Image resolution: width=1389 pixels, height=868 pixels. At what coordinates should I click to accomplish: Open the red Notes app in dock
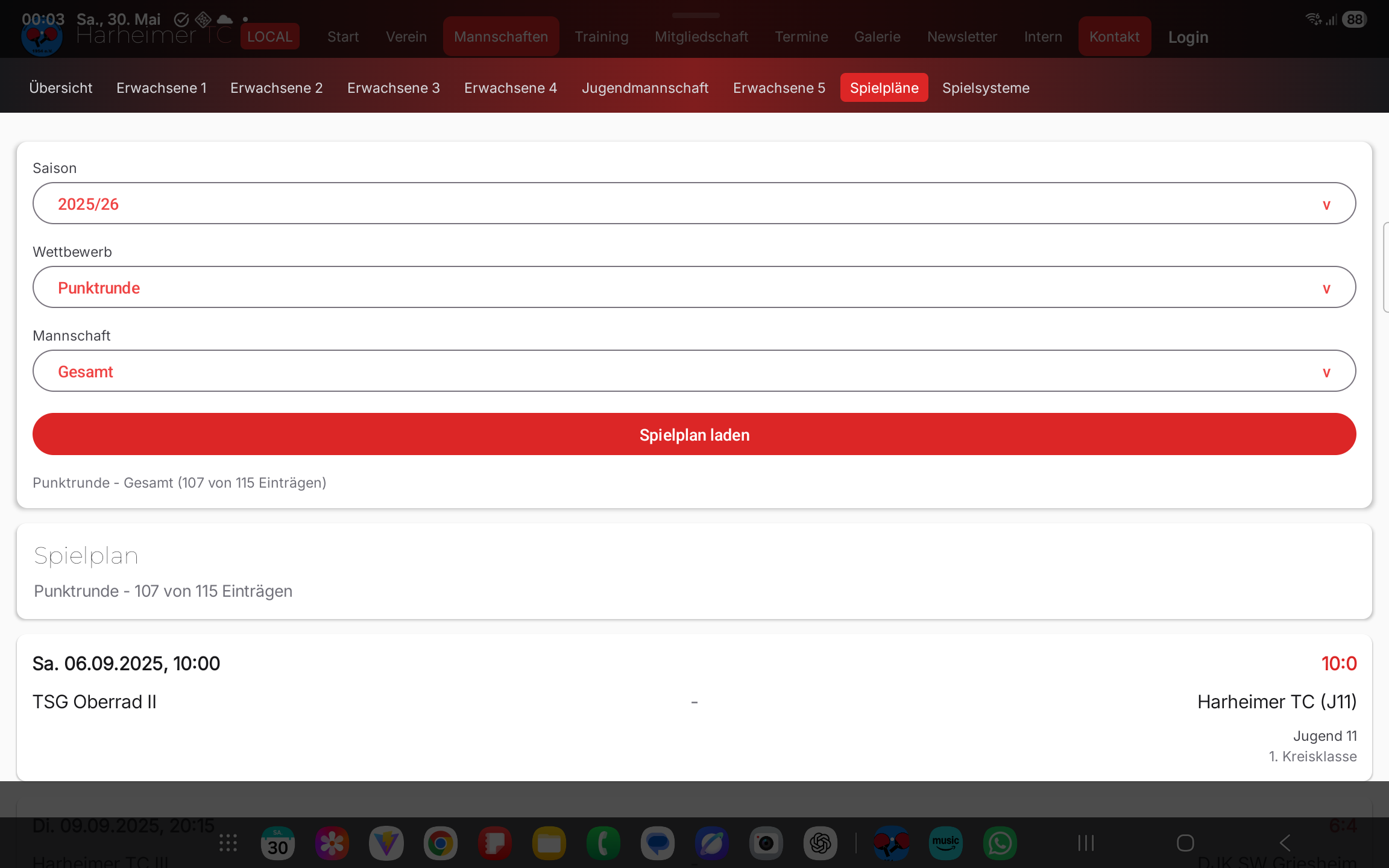pos(495,843)
